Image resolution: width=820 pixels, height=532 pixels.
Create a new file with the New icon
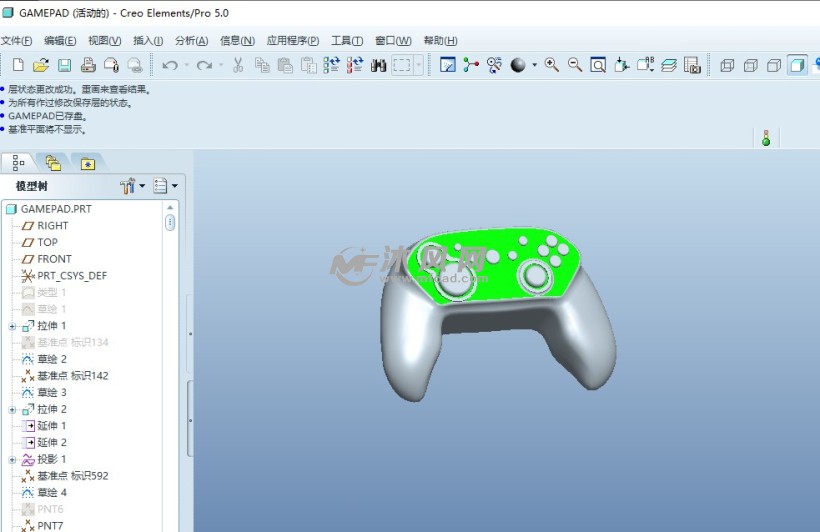click(18, 65)
